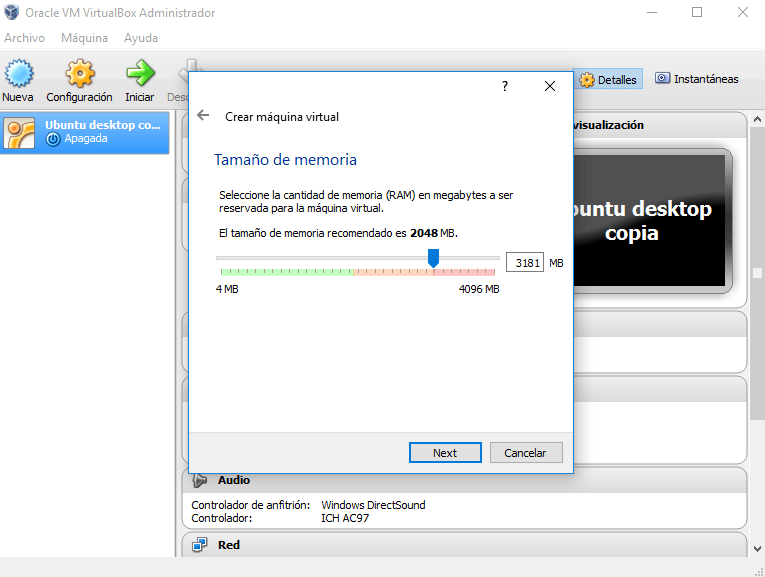
Task: Open the Ayuda menu
Action: [141, 38]
